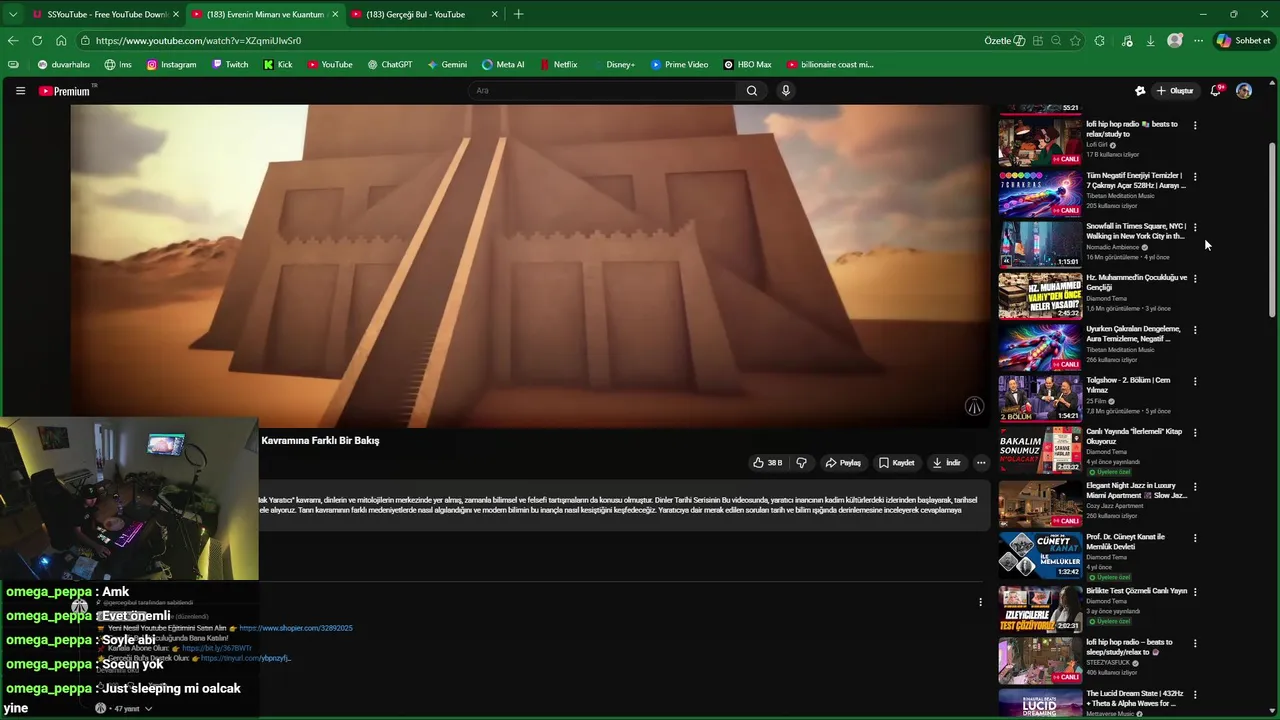Open browser settings and more ellipsis
The height and width of the screenshot is (720, 1280).
pyautogui.click(x=1198, y=41)
